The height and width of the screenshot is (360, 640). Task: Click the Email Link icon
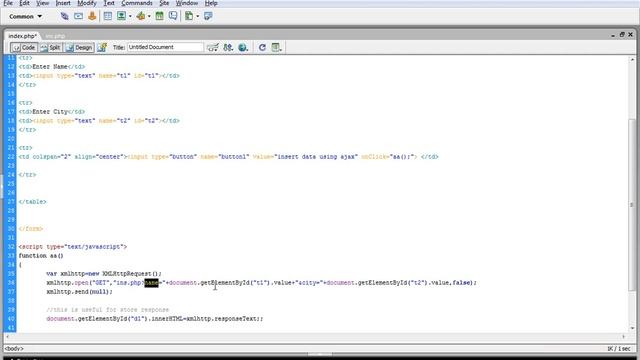(78, 16)
